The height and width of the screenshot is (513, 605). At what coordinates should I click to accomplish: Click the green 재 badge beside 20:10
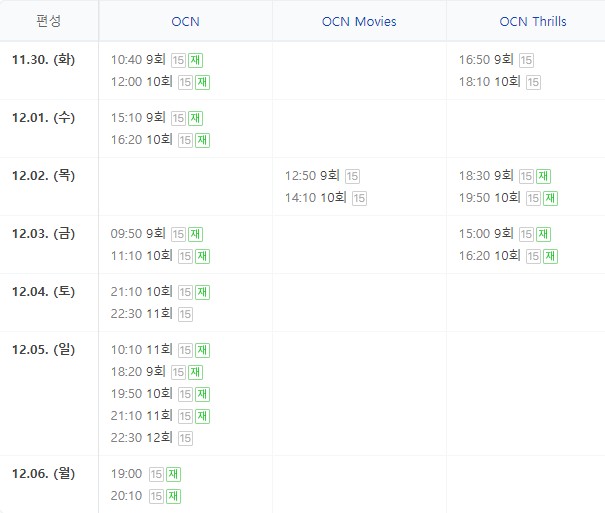point(173,496)
